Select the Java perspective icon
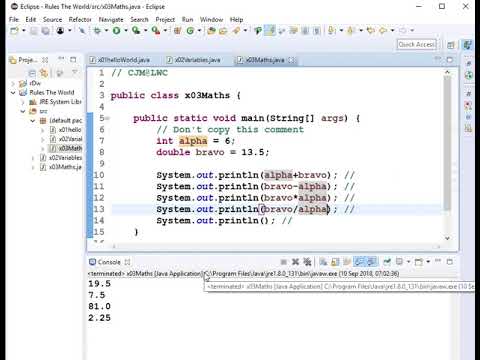The image size is (480, 360). point(468,45)
